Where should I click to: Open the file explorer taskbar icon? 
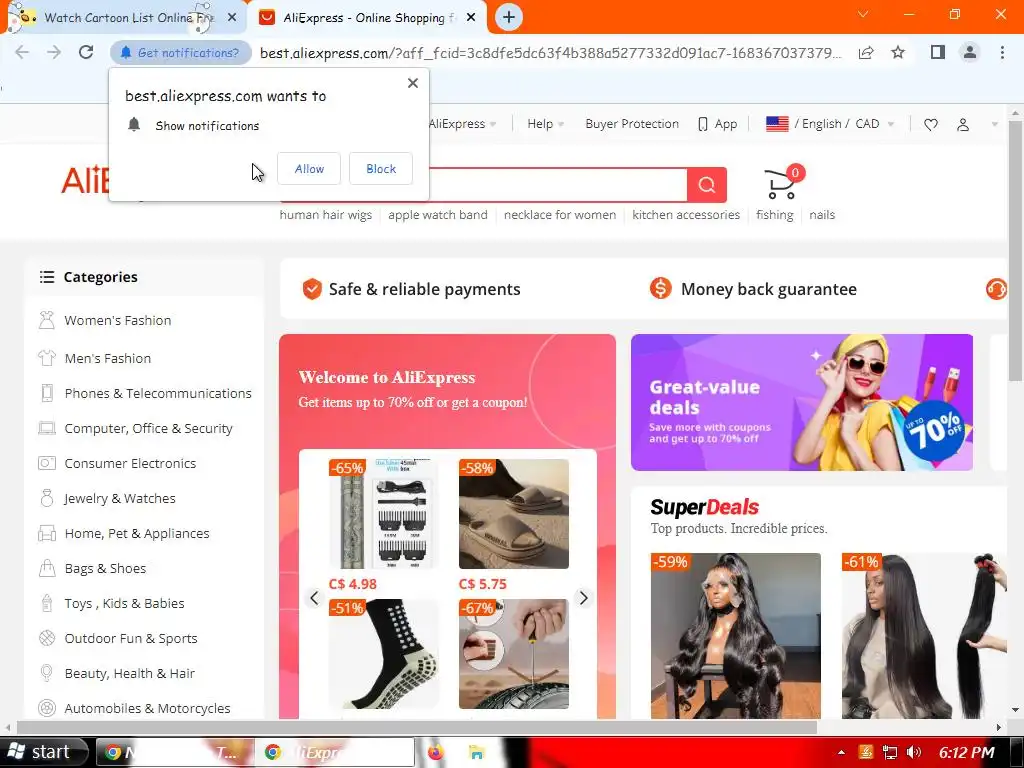[476, 752]
